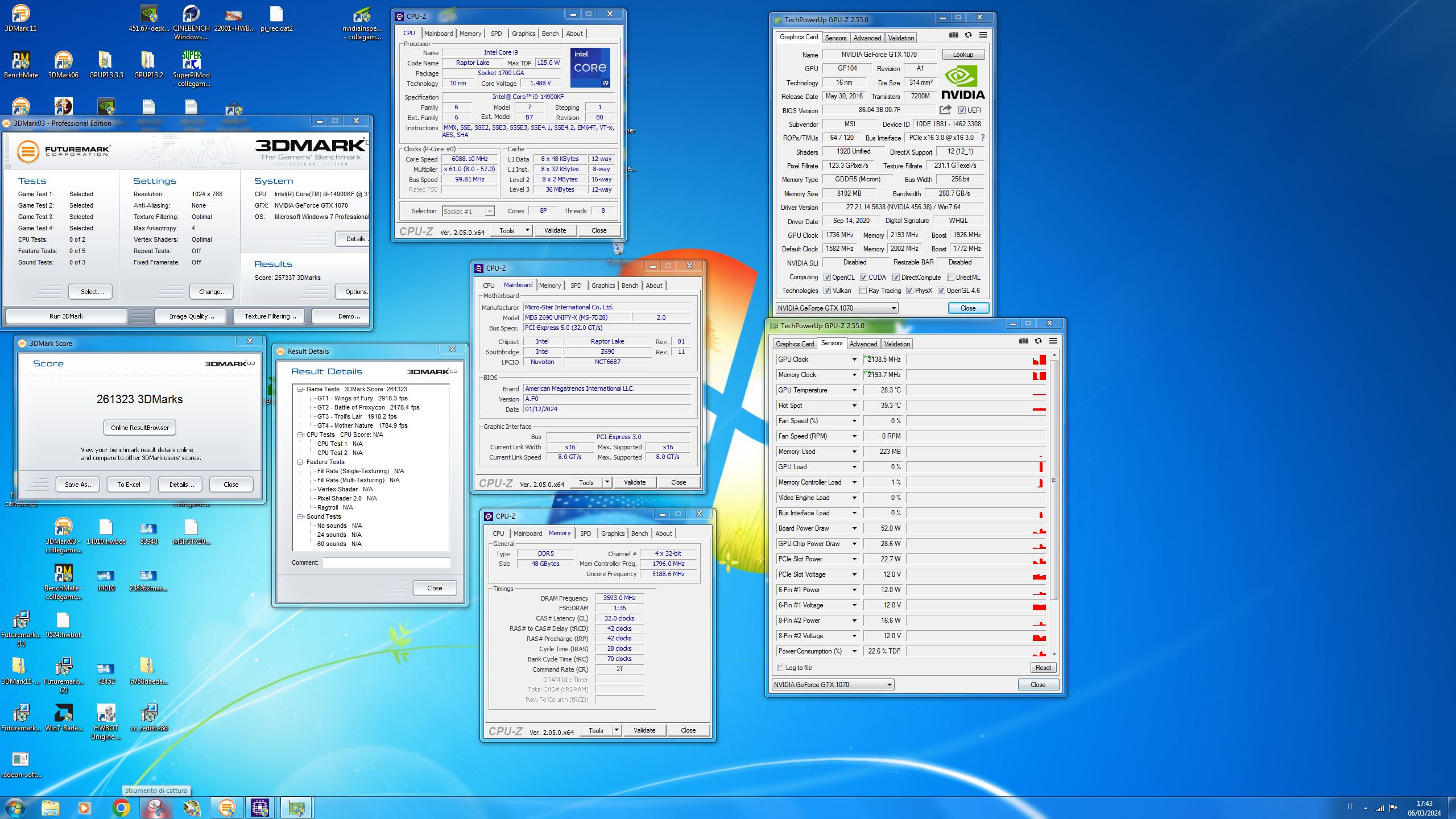Click the BIOS share/export icon in GPU-Z
Viewport: 1456px width, 819px height.
pos(945,110)
